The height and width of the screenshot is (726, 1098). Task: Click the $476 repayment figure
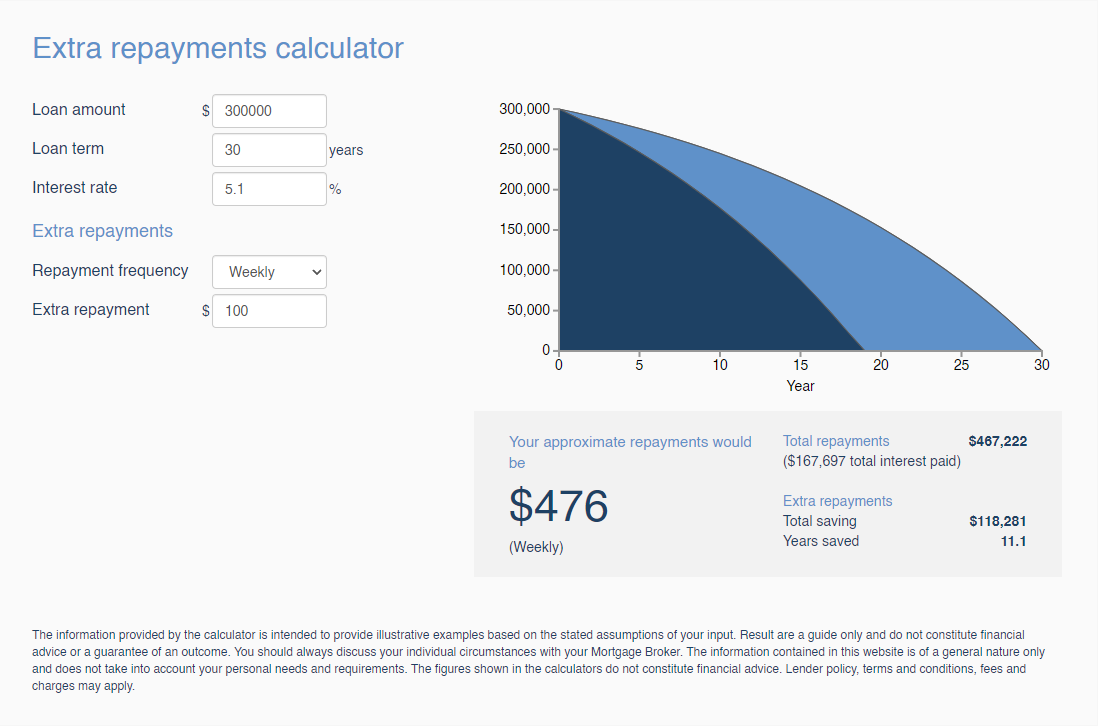pos(558,507)
